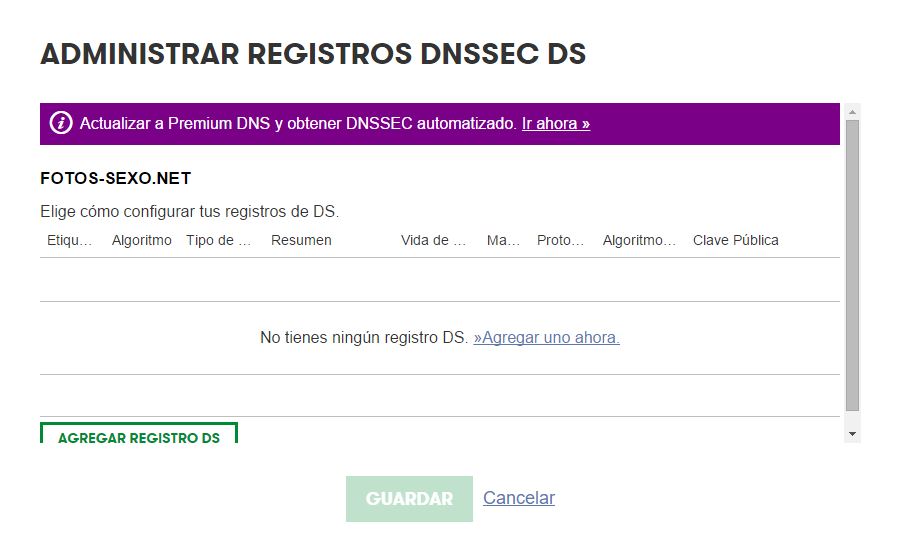Open the "Ir ahora »" link
The height and width of the screenshot is (558, 923).
(555, 124)
